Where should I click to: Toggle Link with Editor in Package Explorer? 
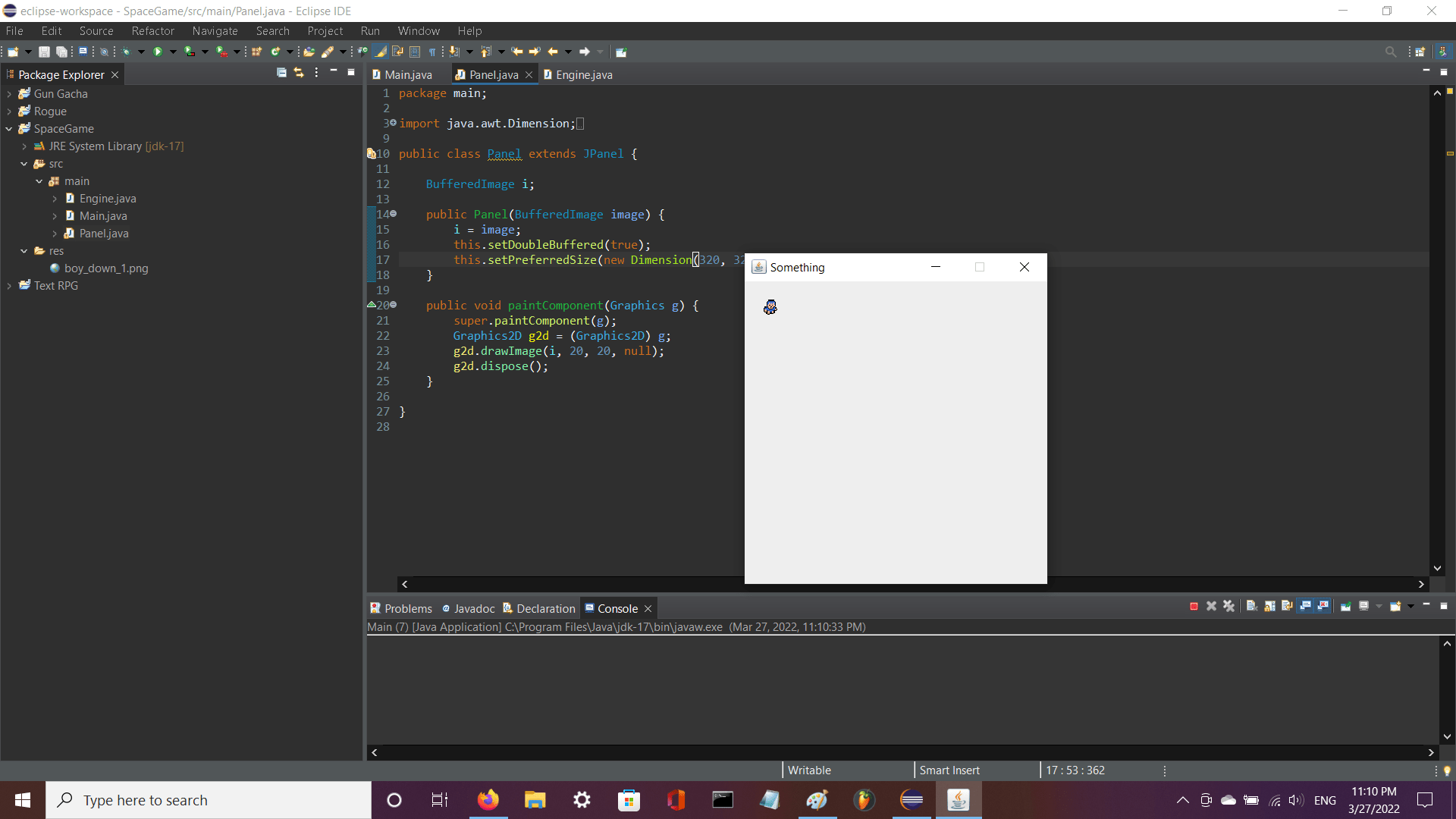[299, 73]
